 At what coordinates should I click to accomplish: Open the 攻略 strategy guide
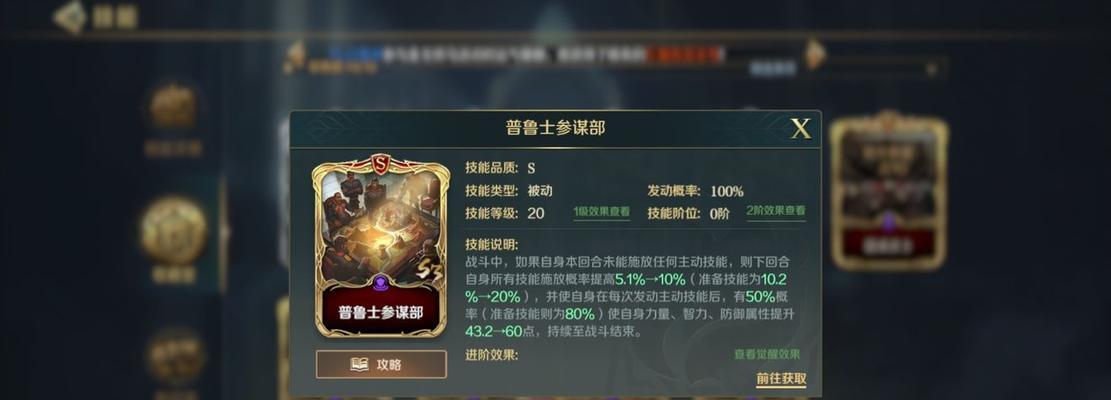(381, 365)
